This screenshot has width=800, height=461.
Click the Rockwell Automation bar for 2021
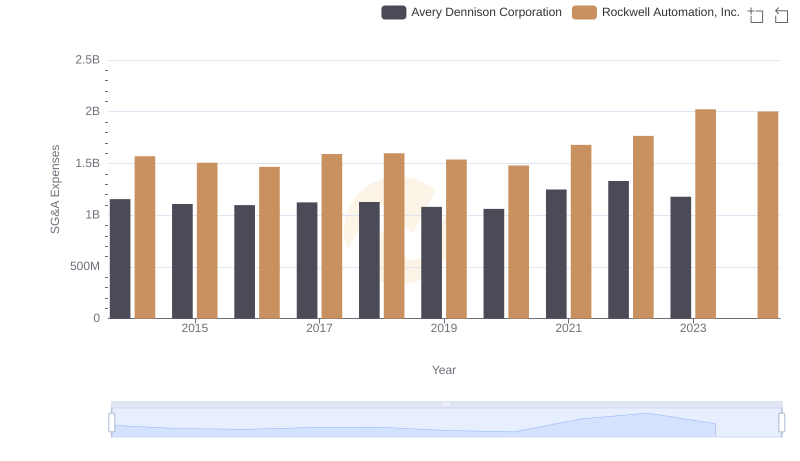click(581, 232)
